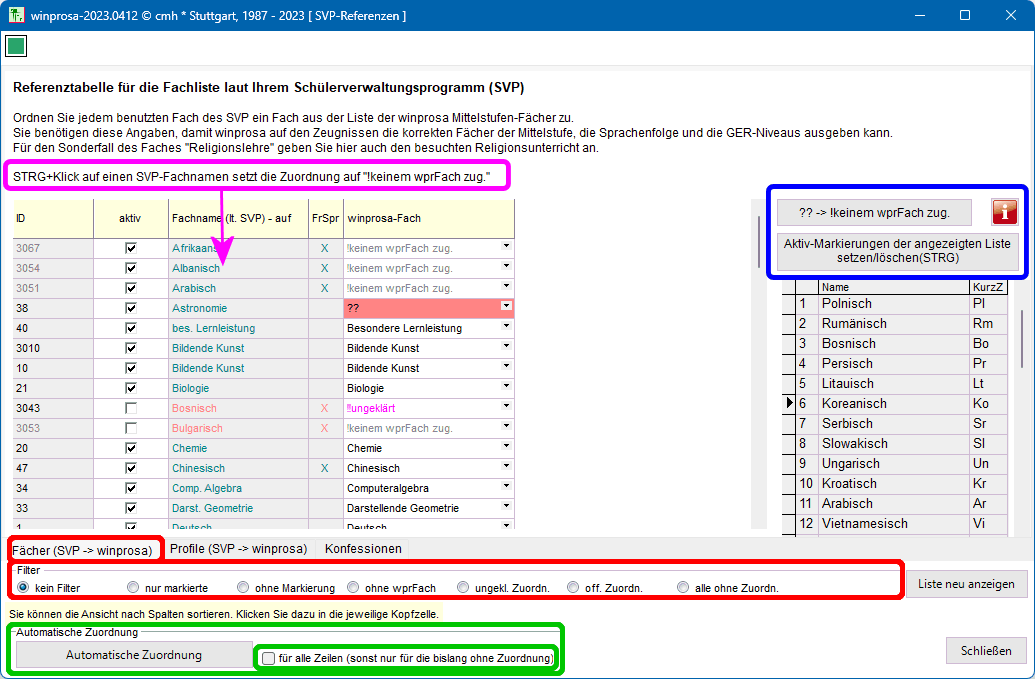
Task: Enable the aktiv checkbox for Bosnisch
Action: point(130,408)
